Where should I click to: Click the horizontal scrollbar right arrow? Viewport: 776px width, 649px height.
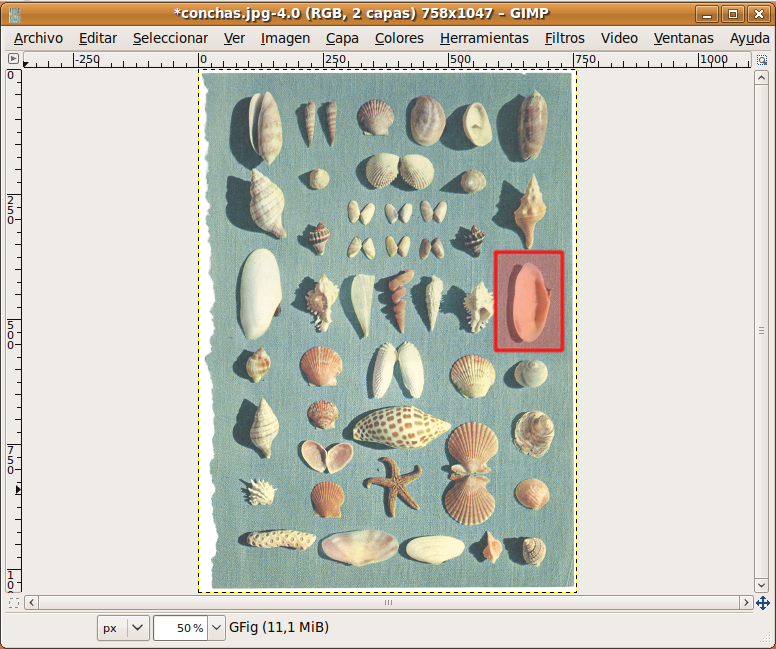[746, 603]
